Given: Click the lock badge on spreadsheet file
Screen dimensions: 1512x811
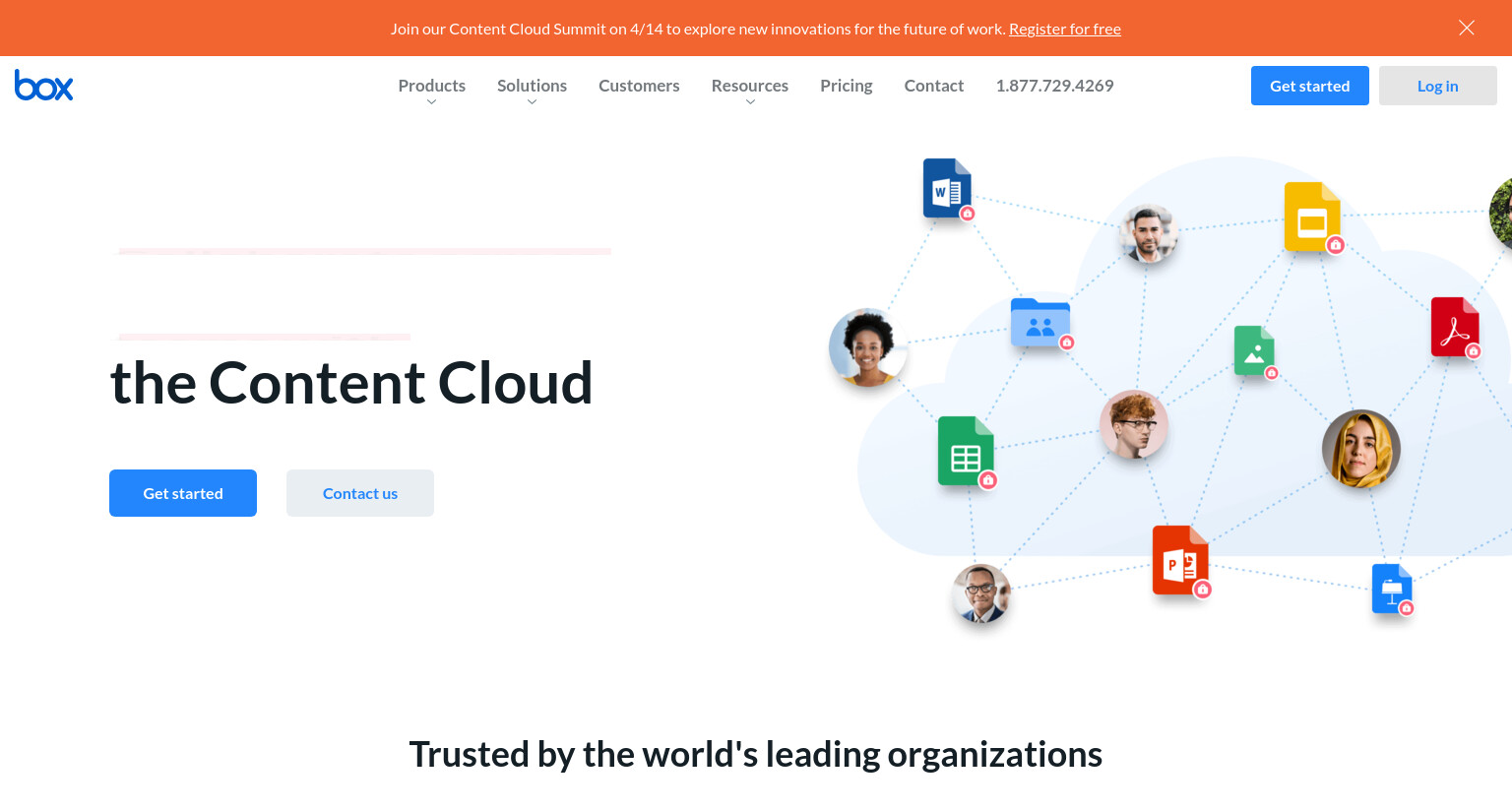Looking at the screenshot, I should pyautogui.click(x=988, y=480).
